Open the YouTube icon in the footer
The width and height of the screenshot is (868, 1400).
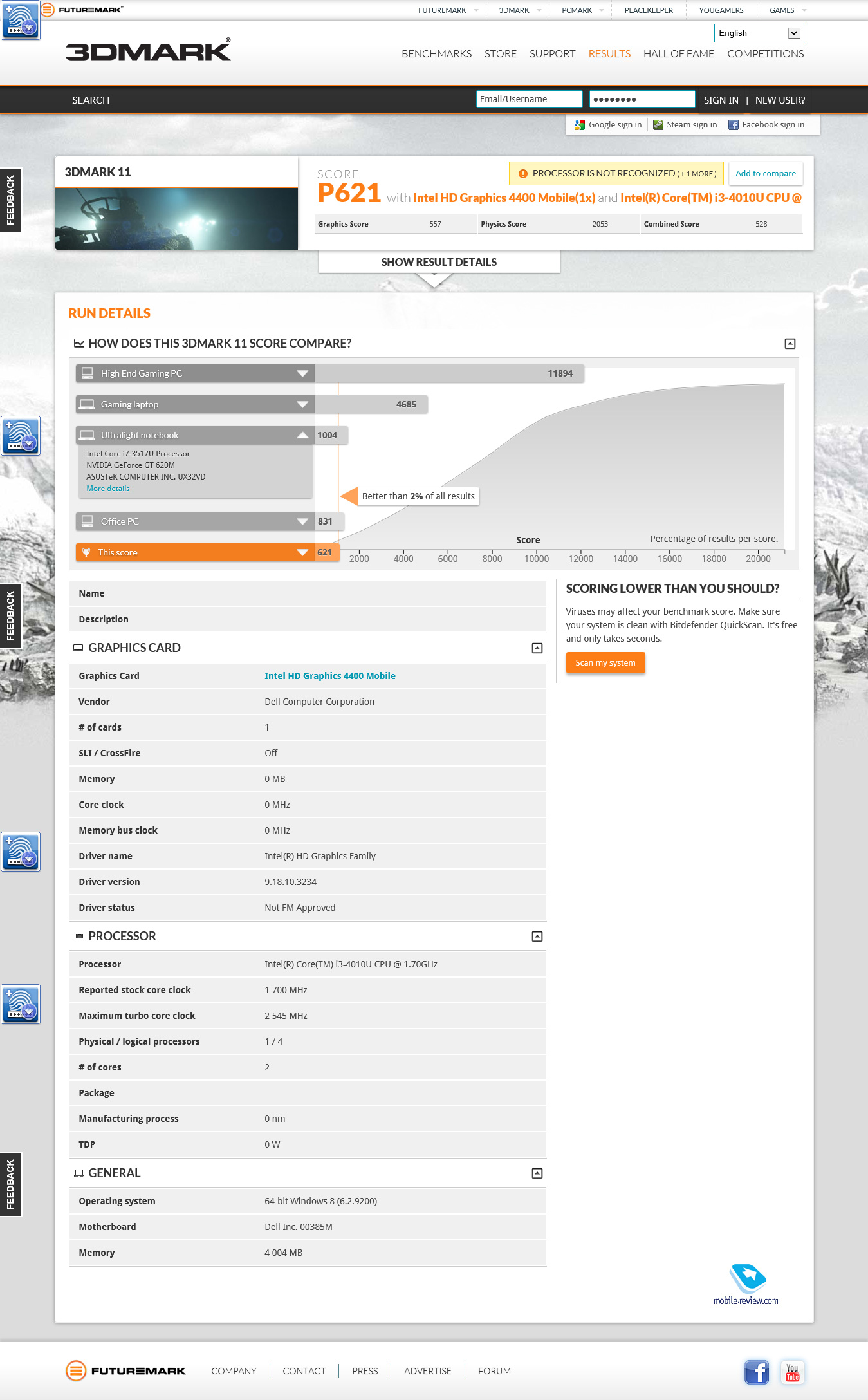click(792, 1372)
